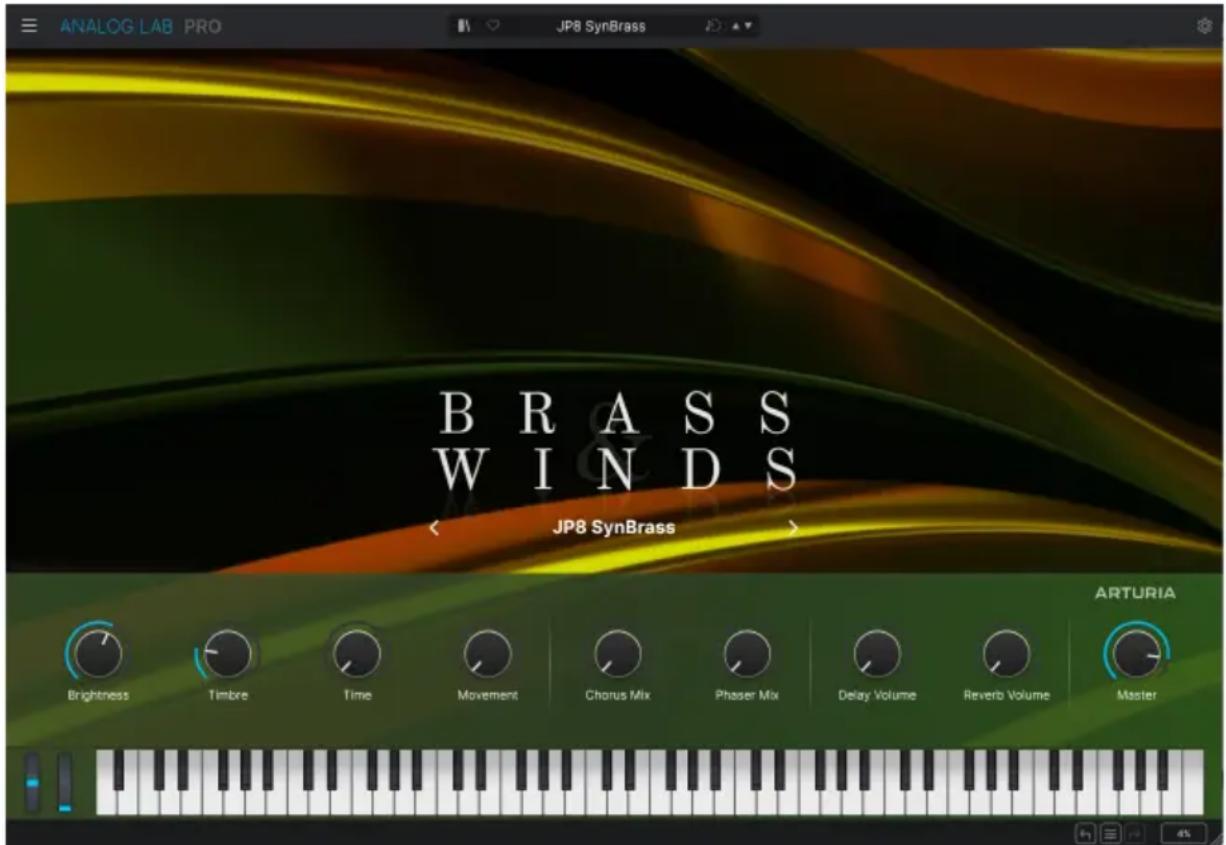
Task: Click the Time knob
Action: 357,654
